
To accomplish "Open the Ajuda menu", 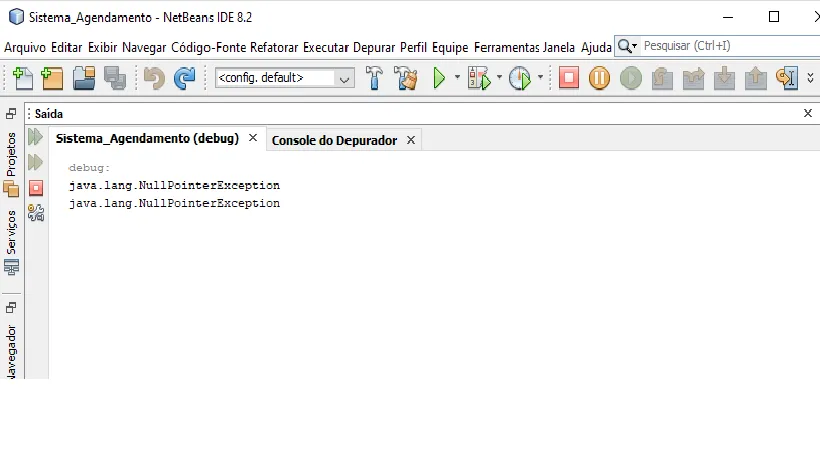I will coord(596,48).
